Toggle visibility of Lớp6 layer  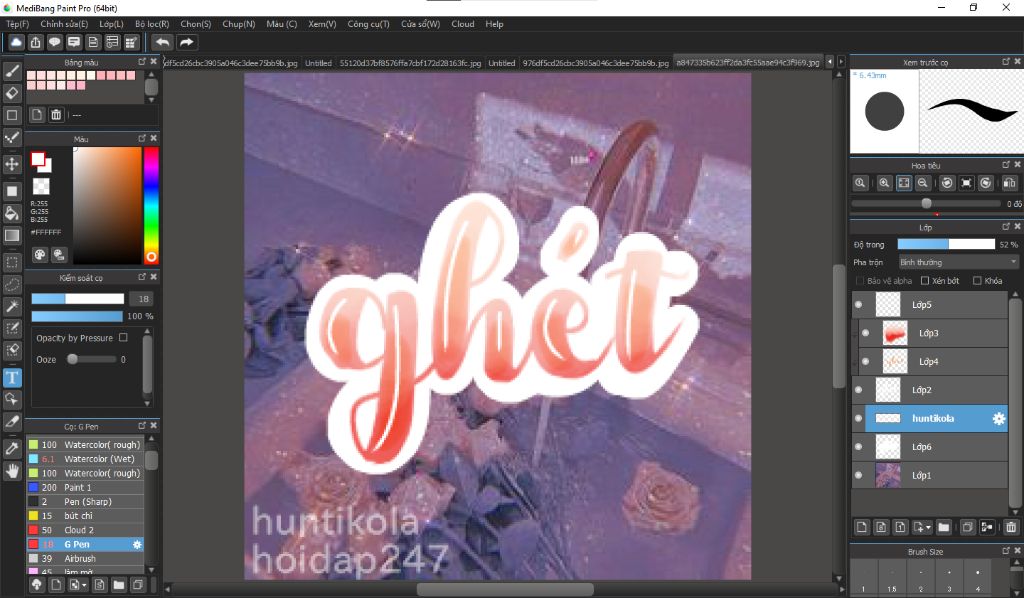coord(859,447)
